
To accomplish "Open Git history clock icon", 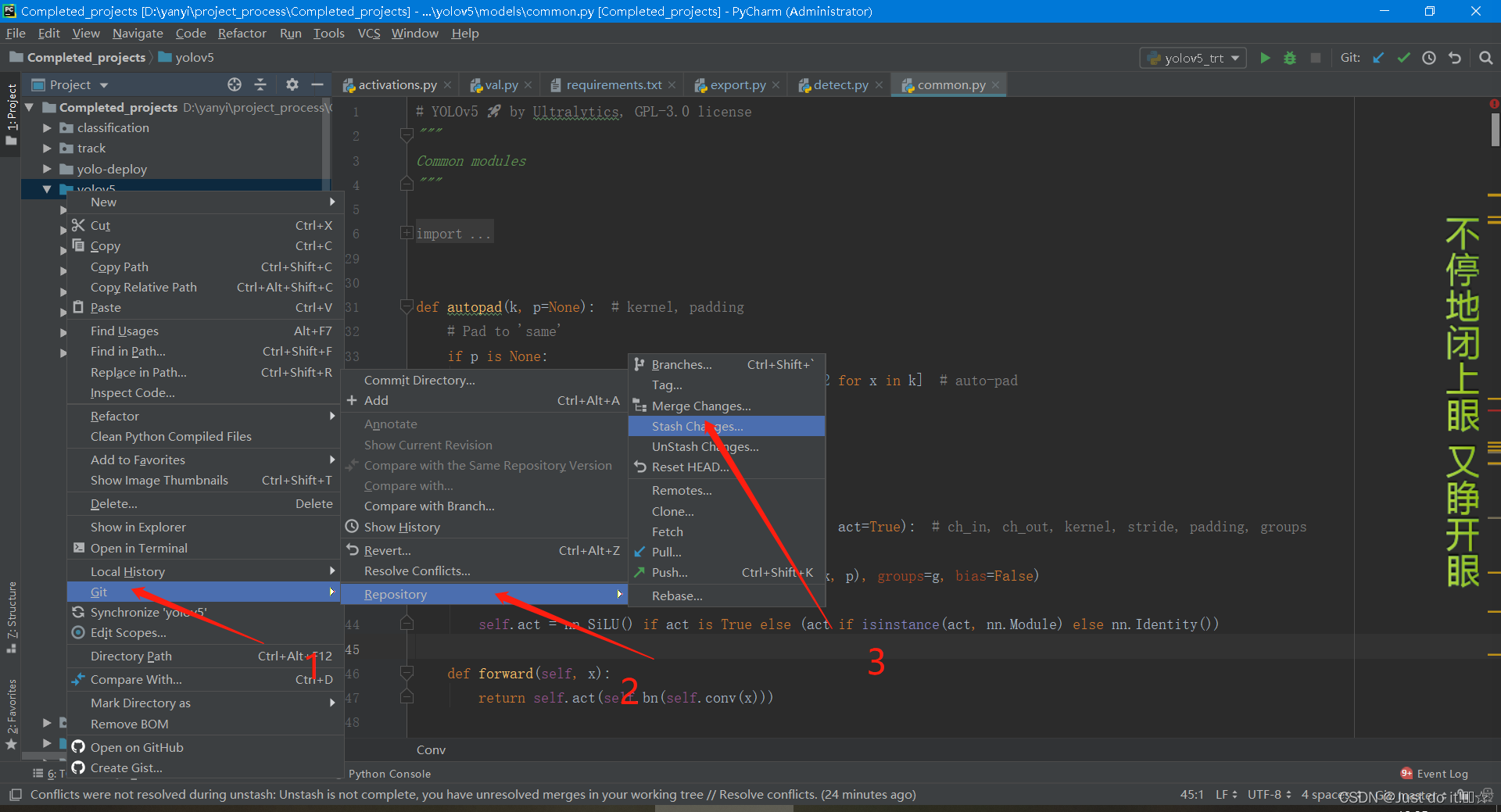I will pos(1429,58).
